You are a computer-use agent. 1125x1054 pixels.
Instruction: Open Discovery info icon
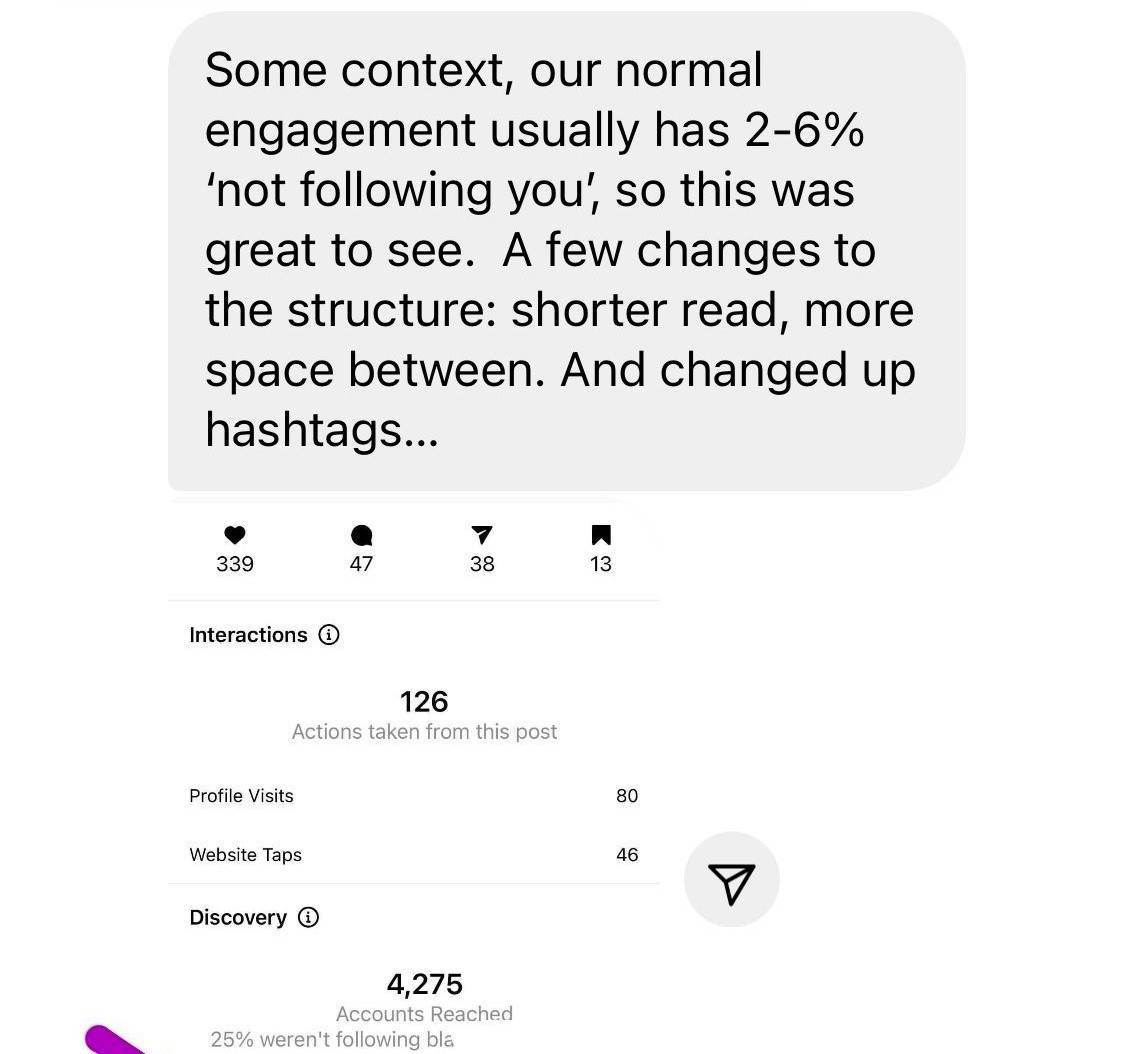click(x=309, y=917)
